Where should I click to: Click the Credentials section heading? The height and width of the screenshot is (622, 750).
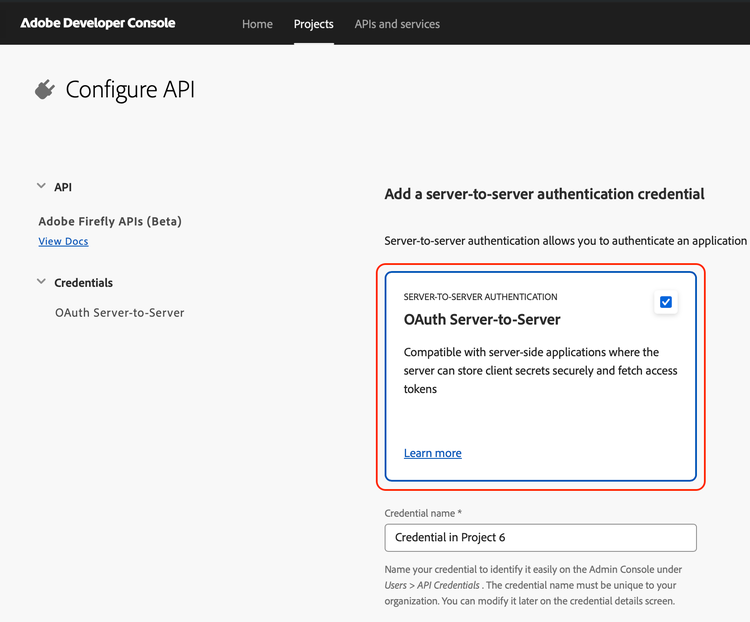pyautogui.click(x=83, y=283)
